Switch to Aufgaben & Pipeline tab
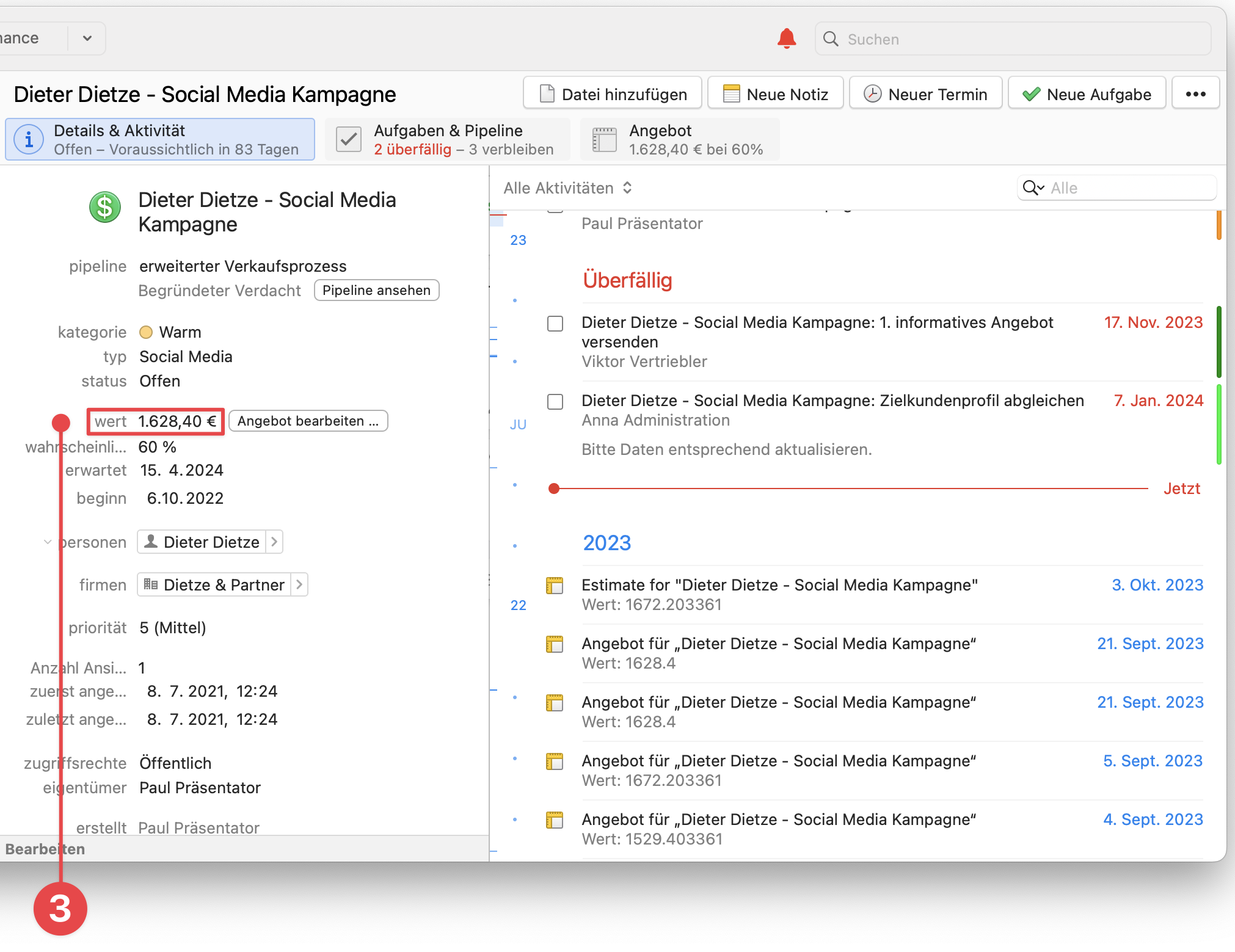 [x=447, y=140]
